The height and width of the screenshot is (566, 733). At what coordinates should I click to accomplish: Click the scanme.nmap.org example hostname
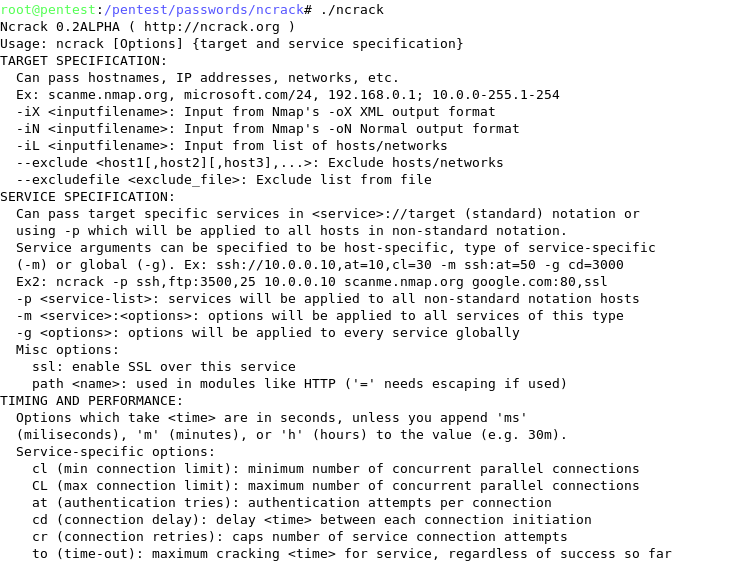(x=108, y=95)
